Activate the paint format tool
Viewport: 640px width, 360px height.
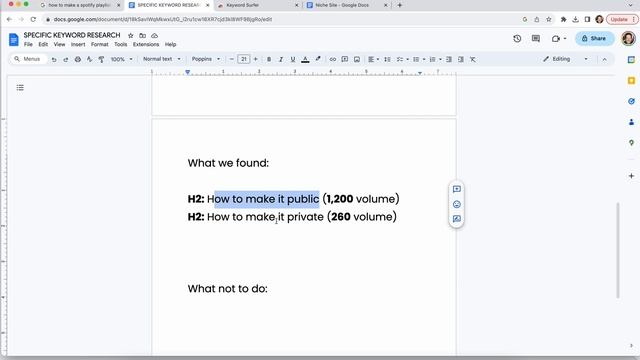[101, 60]
